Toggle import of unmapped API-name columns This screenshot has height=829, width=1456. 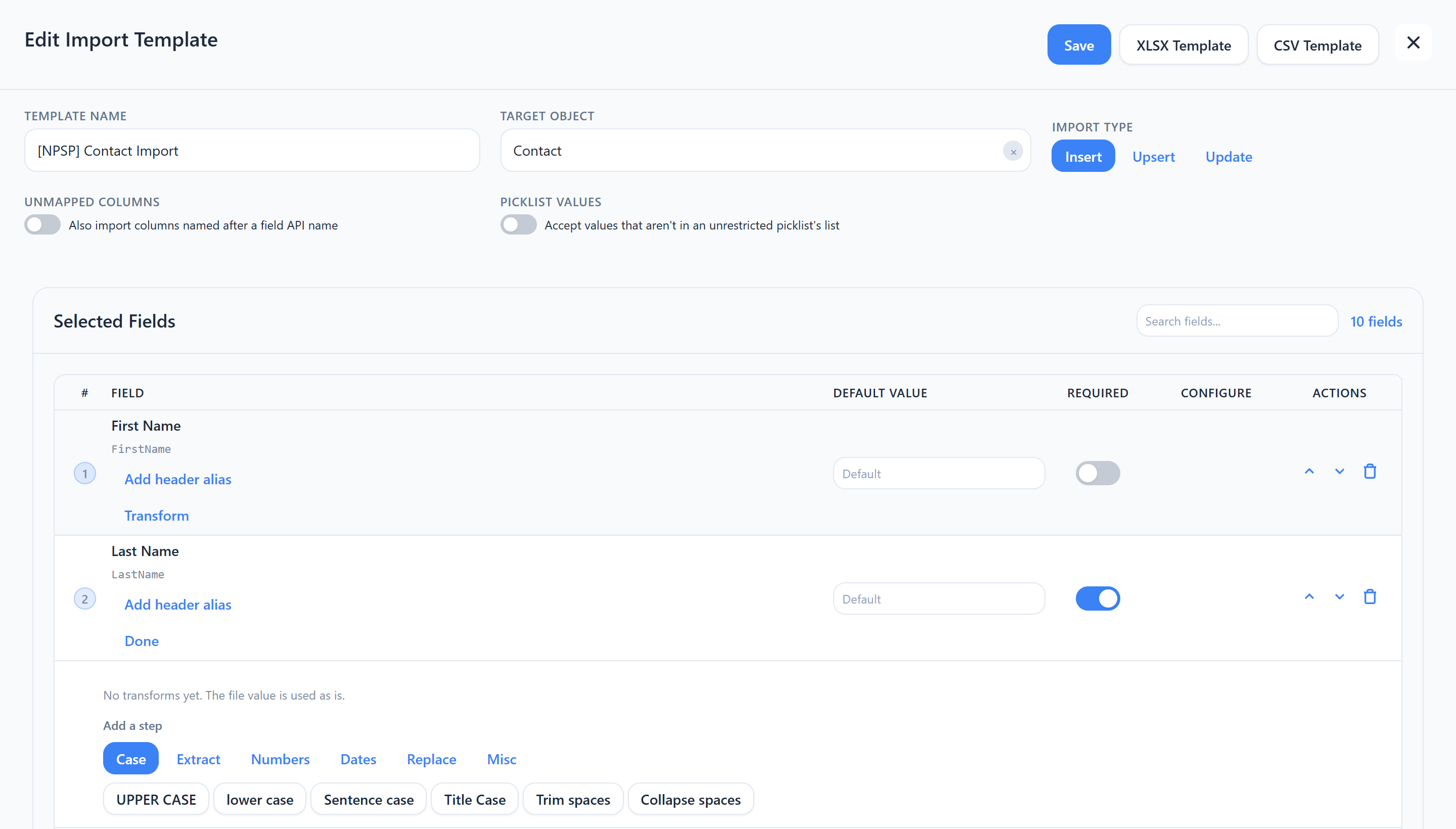42,225
